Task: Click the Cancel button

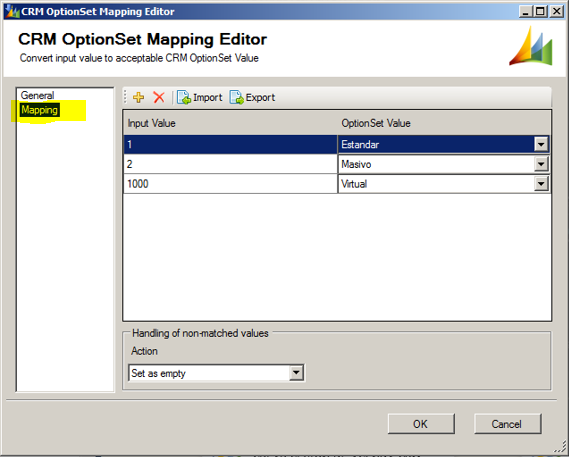Action: 508,424
